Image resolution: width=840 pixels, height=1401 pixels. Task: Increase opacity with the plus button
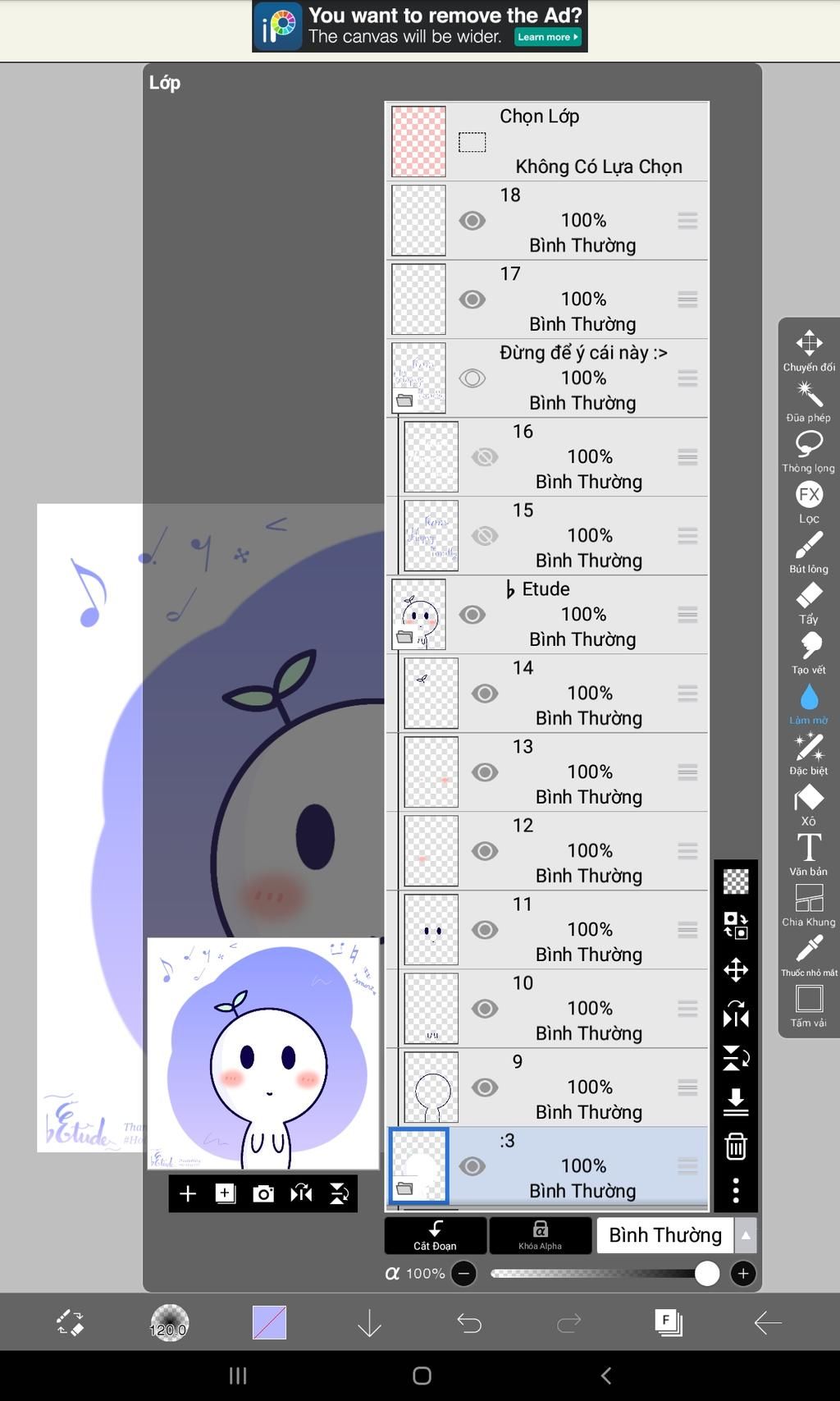(x=743, y=1273)
